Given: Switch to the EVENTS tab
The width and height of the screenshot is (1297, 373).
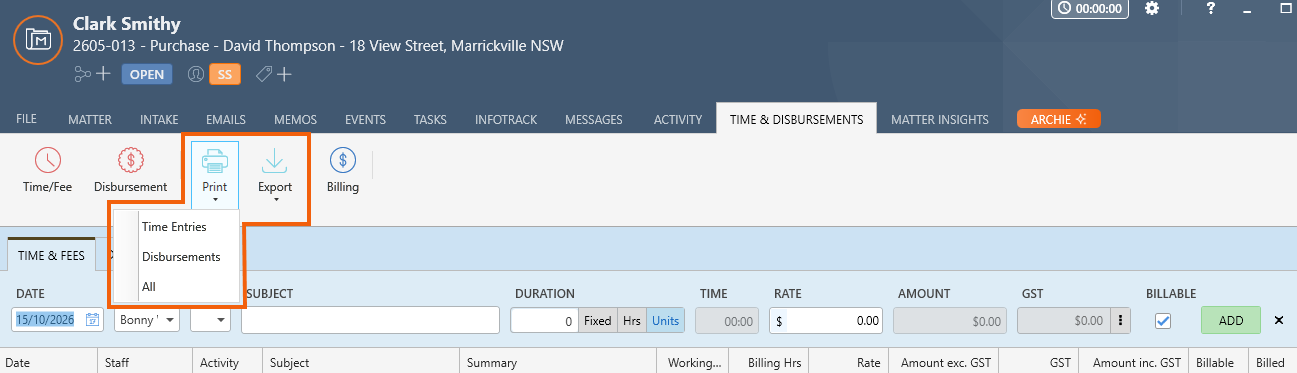Looking at the screenshot, I should pyautogui.click(x=365, y=120).
